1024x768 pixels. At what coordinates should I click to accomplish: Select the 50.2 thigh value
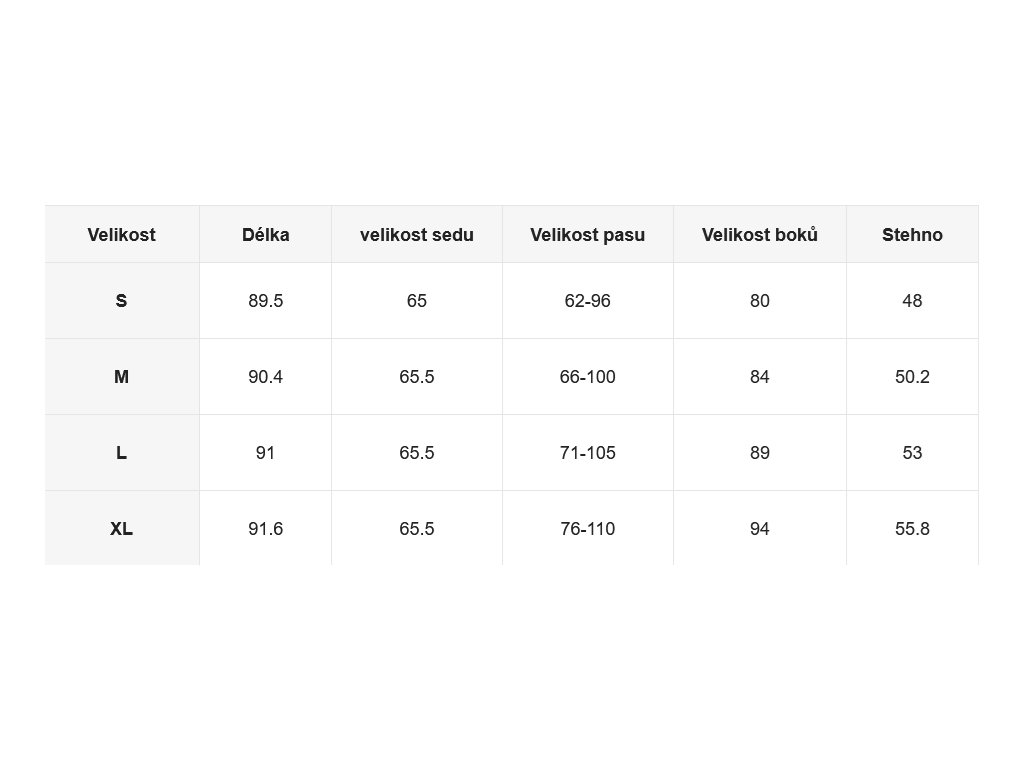click(x=912, y=377)
